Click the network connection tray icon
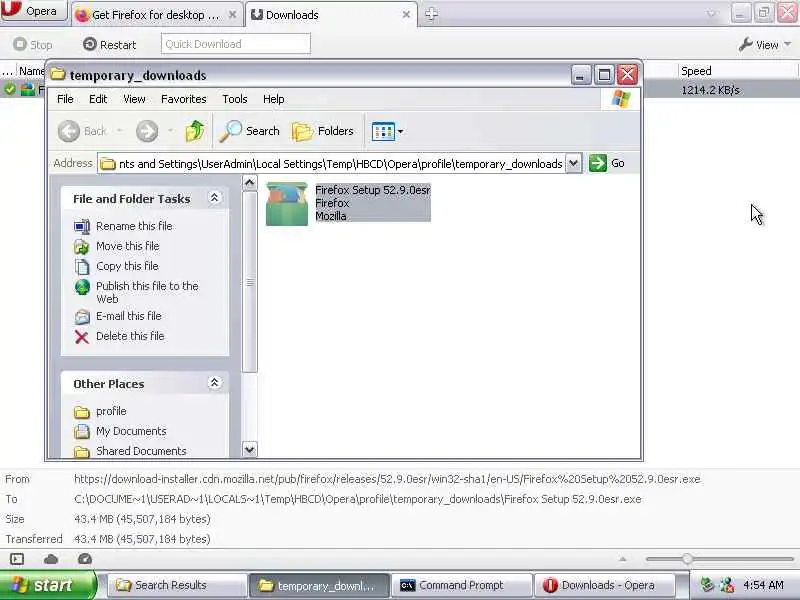 (x=727, y=585)
